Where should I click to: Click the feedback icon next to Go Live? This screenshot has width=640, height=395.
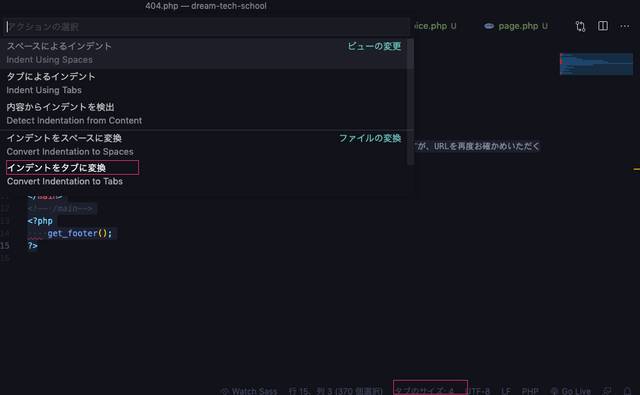(x=608, y=391)
